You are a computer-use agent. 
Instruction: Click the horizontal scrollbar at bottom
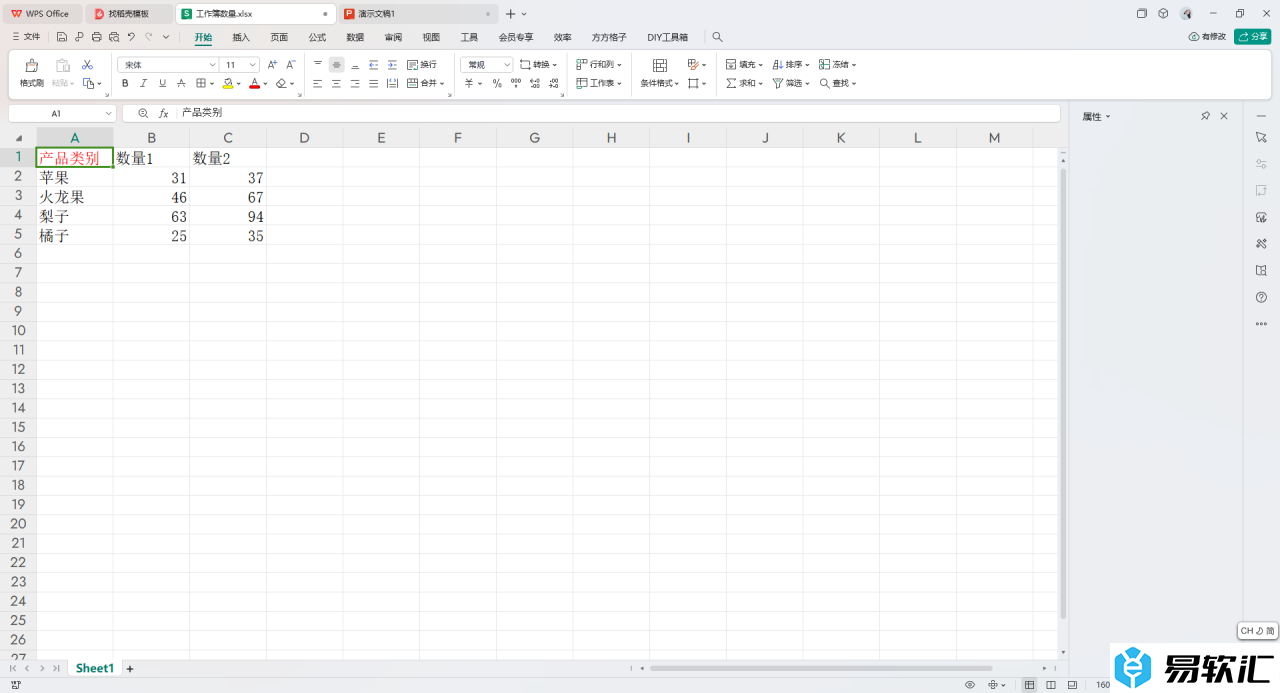[x=821, y=668]
